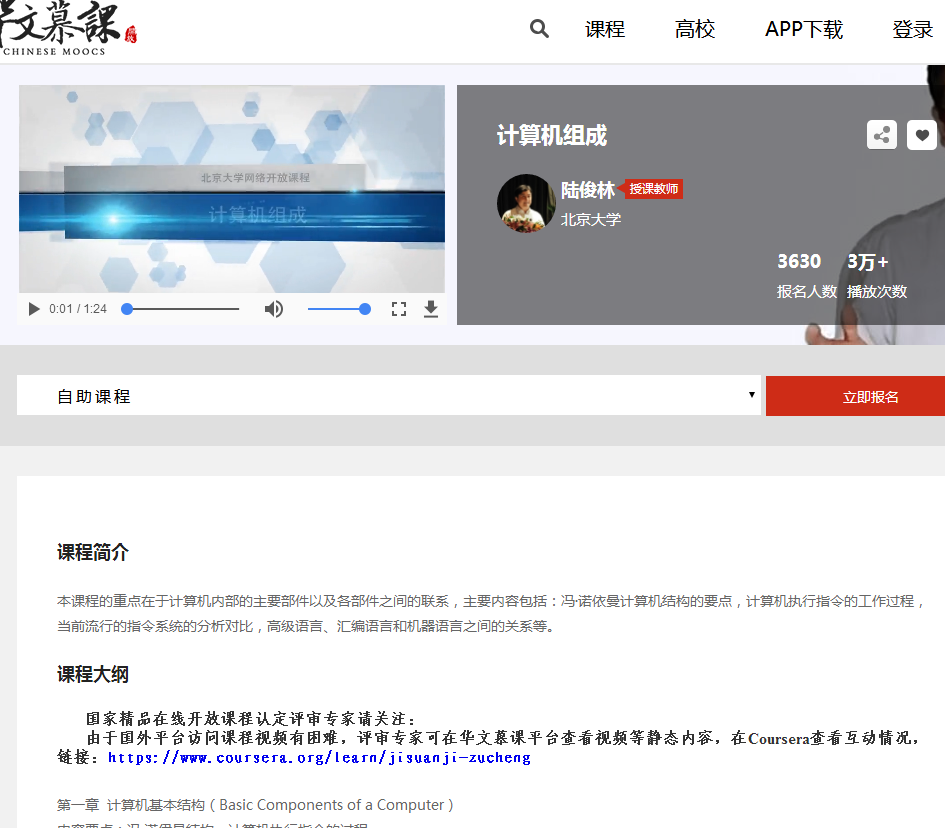The width and height of the screenshot is (945, 828).
Task: Click the 课程简介 heading
Action: click(x=93, y=552)
